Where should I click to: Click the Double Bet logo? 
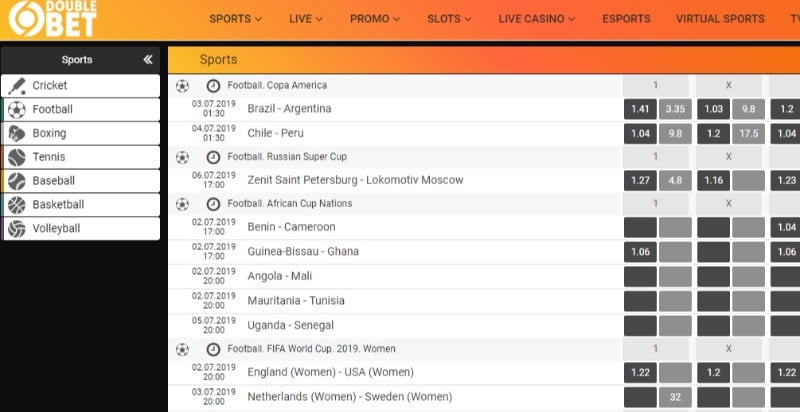pos(52,18)
